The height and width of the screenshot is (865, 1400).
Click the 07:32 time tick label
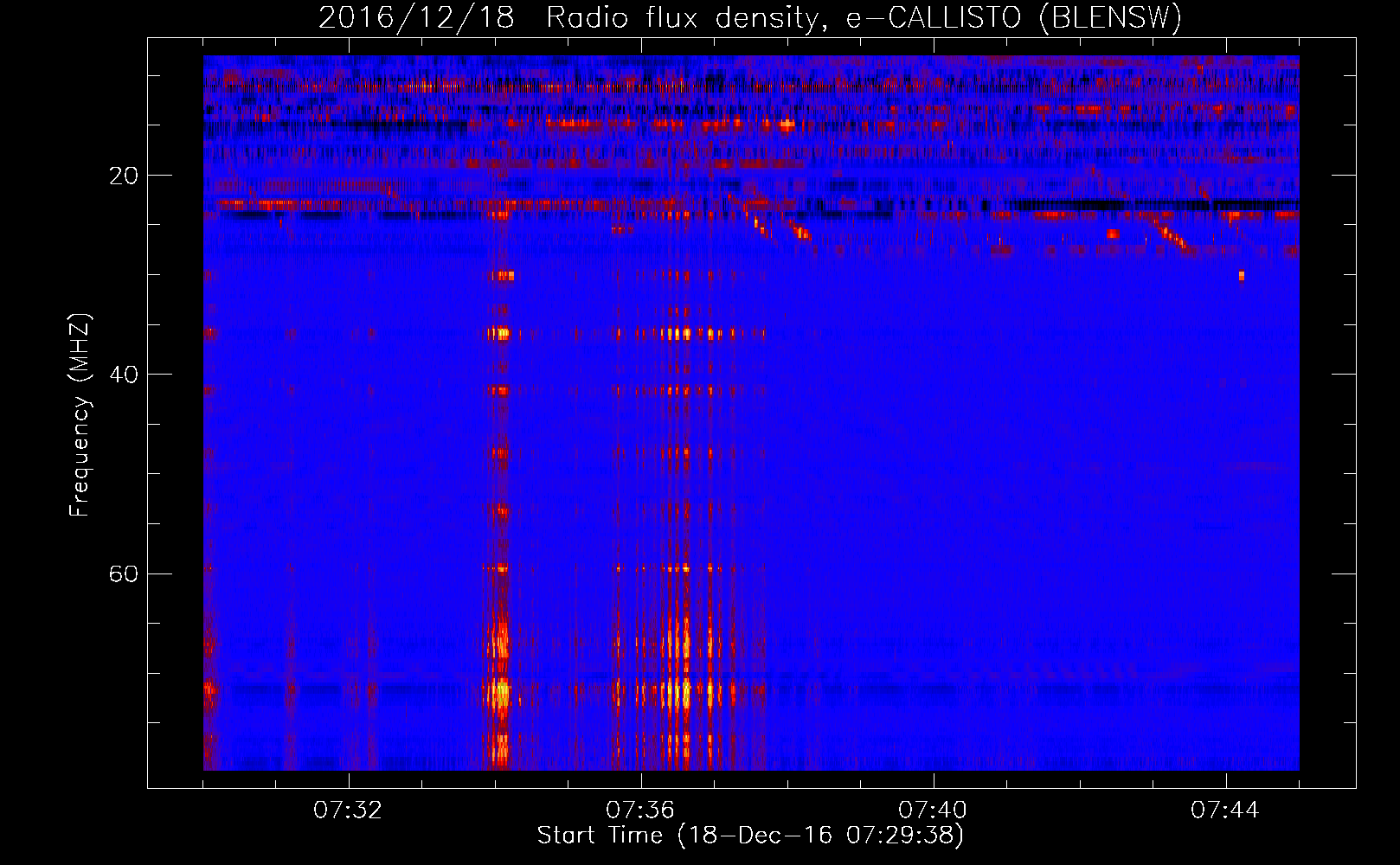[348, 811]
